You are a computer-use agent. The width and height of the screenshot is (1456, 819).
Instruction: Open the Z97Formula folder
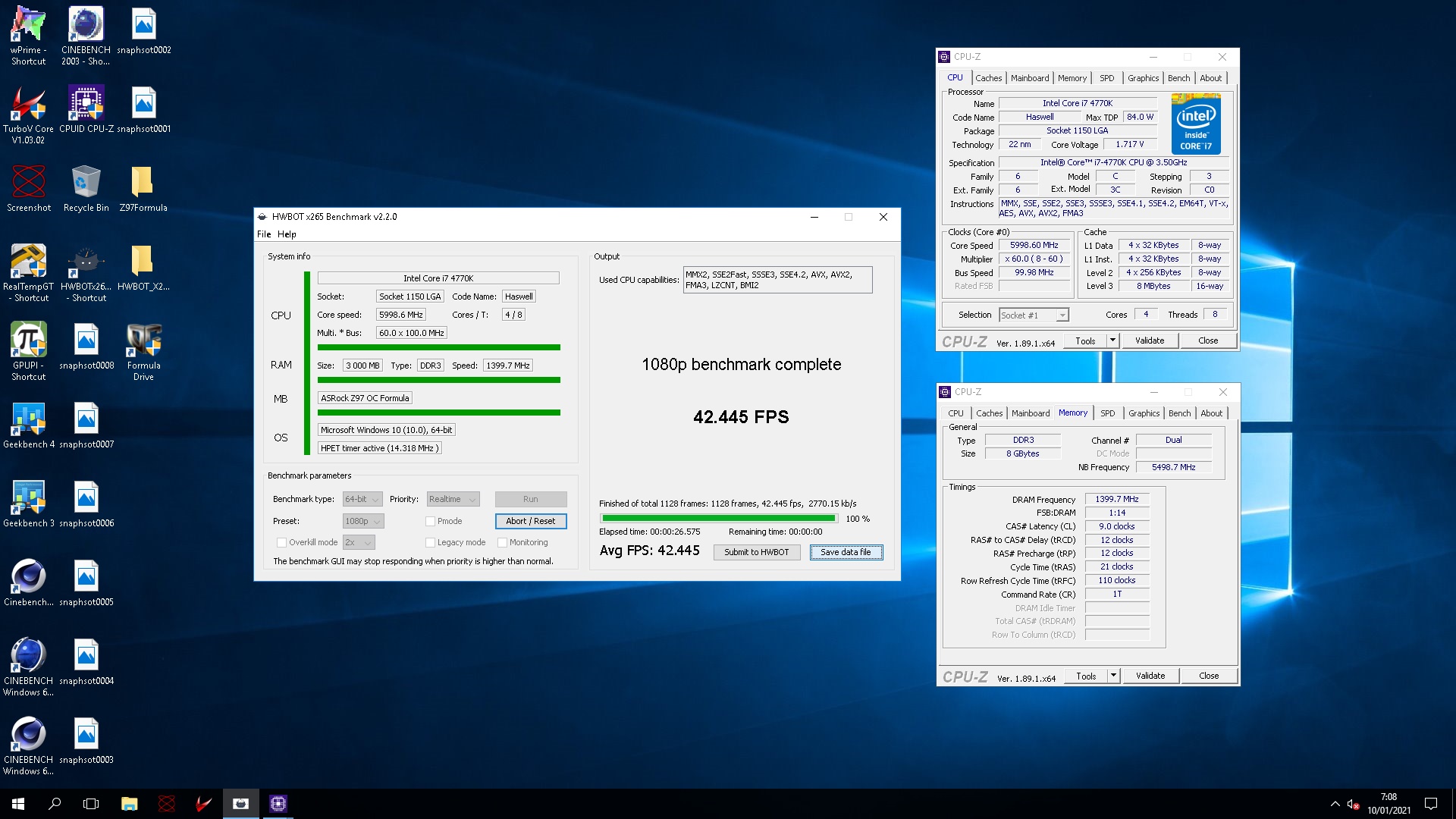[143, 189]
